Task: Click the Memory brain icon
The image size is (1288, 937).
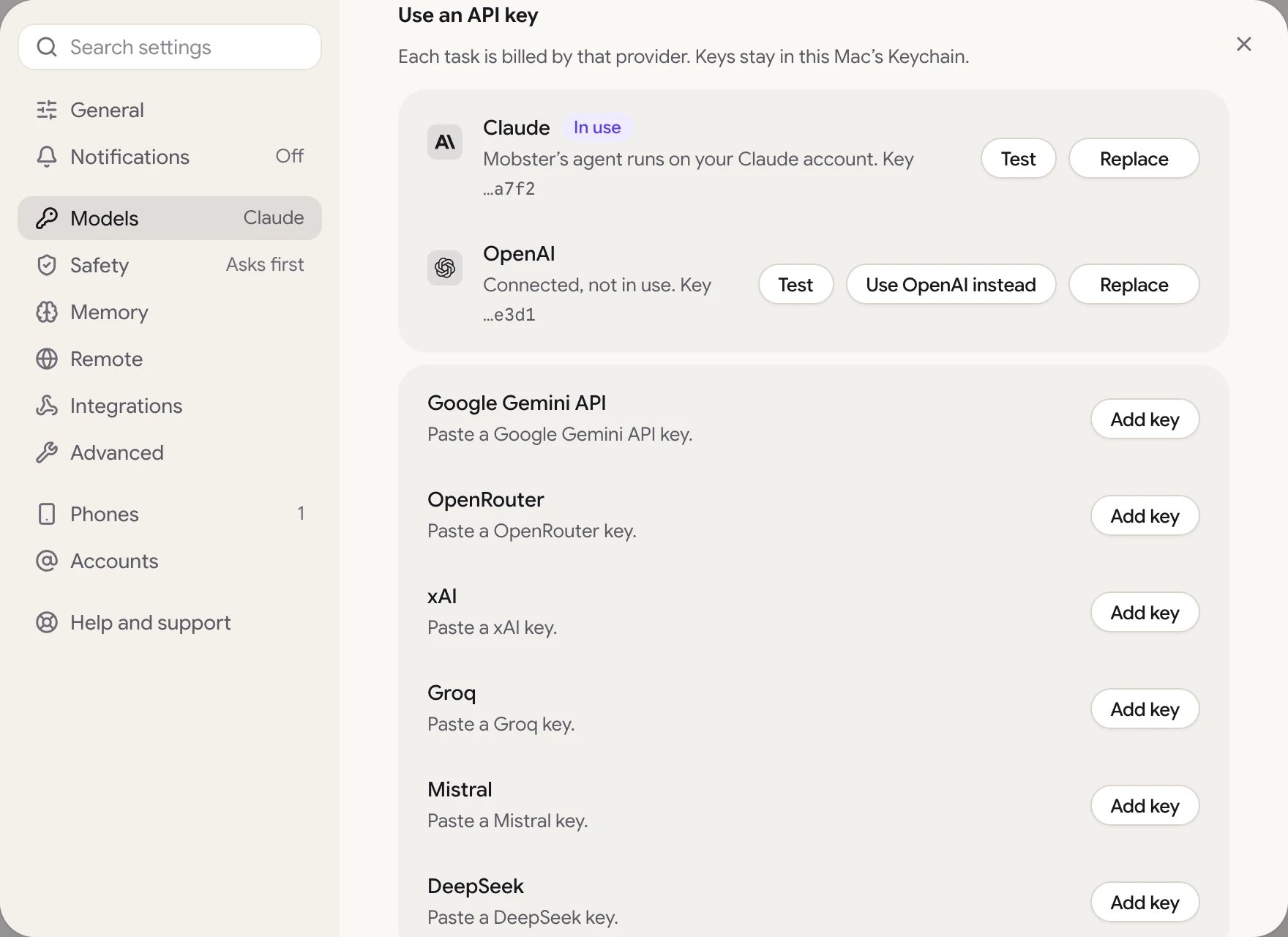Action: pyautogui.click(x=47, y=312)
